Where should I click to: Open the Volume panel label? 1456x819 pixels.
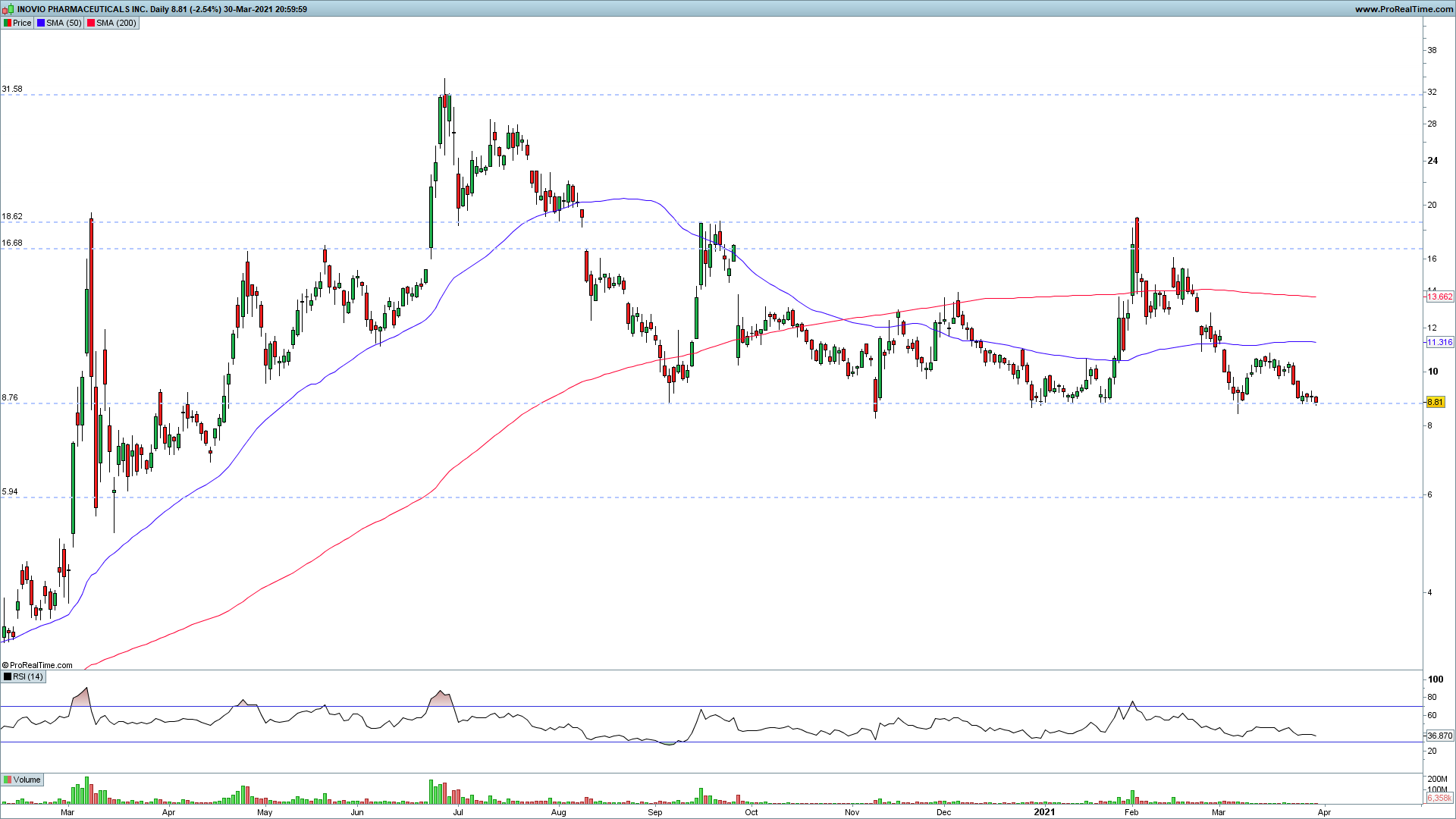point(27,780)
